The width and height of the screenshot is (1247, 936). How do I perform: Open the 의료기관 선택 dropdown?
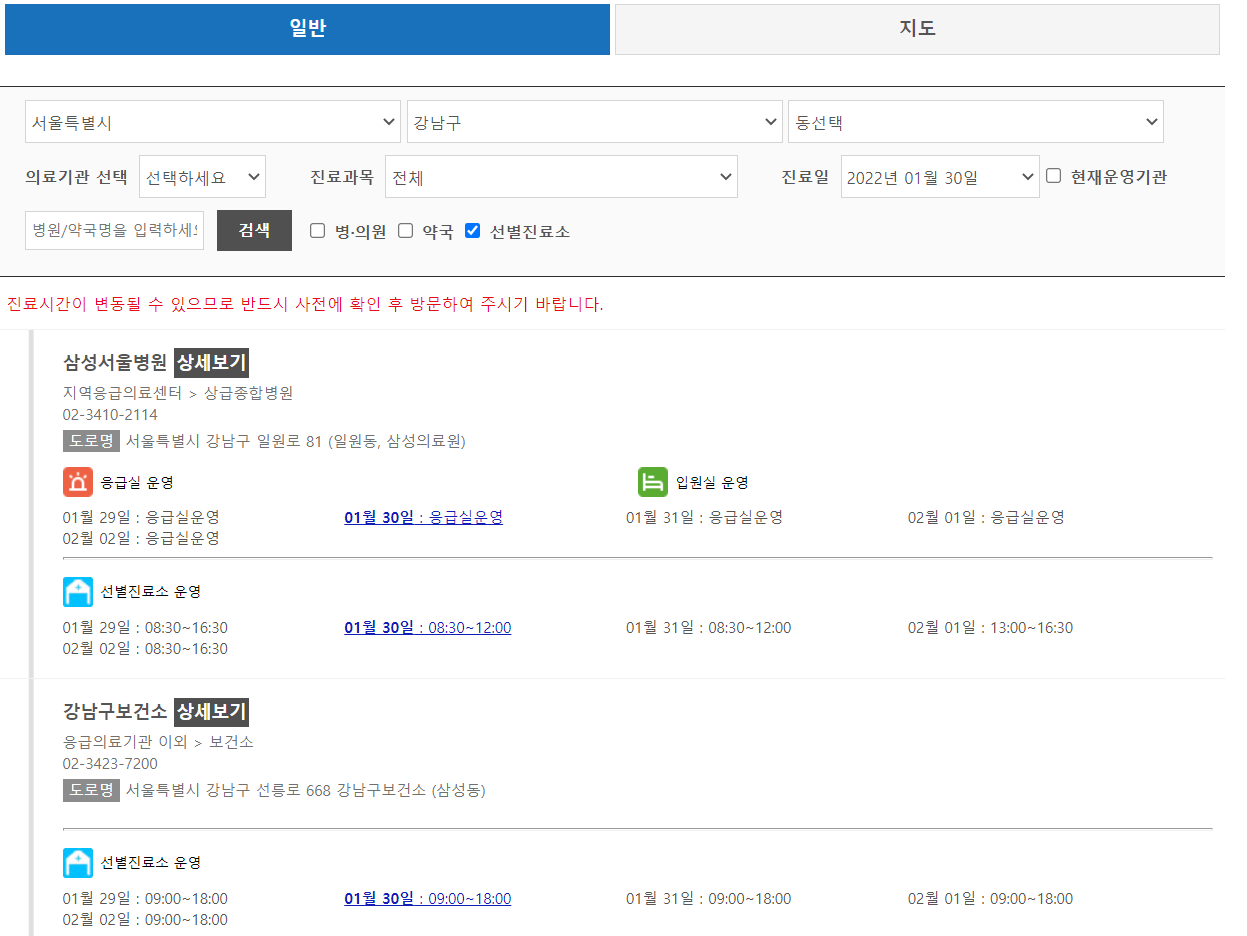coord(202,177)
